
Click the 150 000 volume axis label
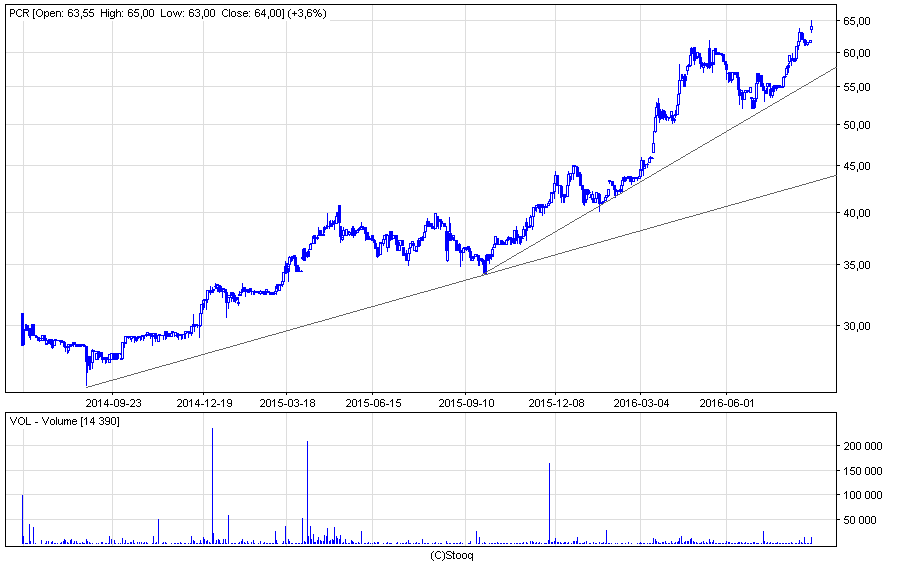[x=862, y=471]
